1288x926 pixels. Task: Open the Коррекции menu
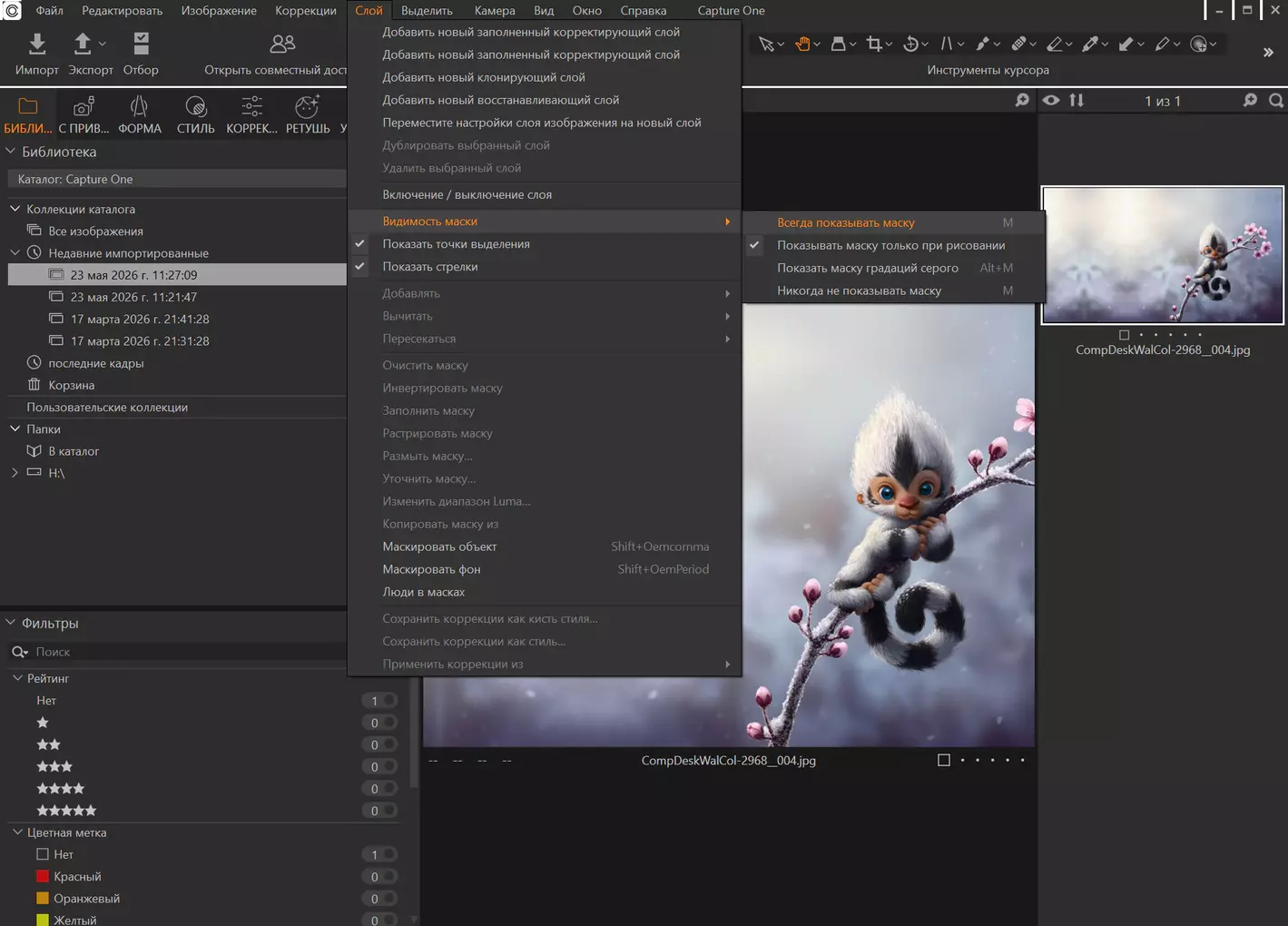pyautogui.click(x=306, y=11)
